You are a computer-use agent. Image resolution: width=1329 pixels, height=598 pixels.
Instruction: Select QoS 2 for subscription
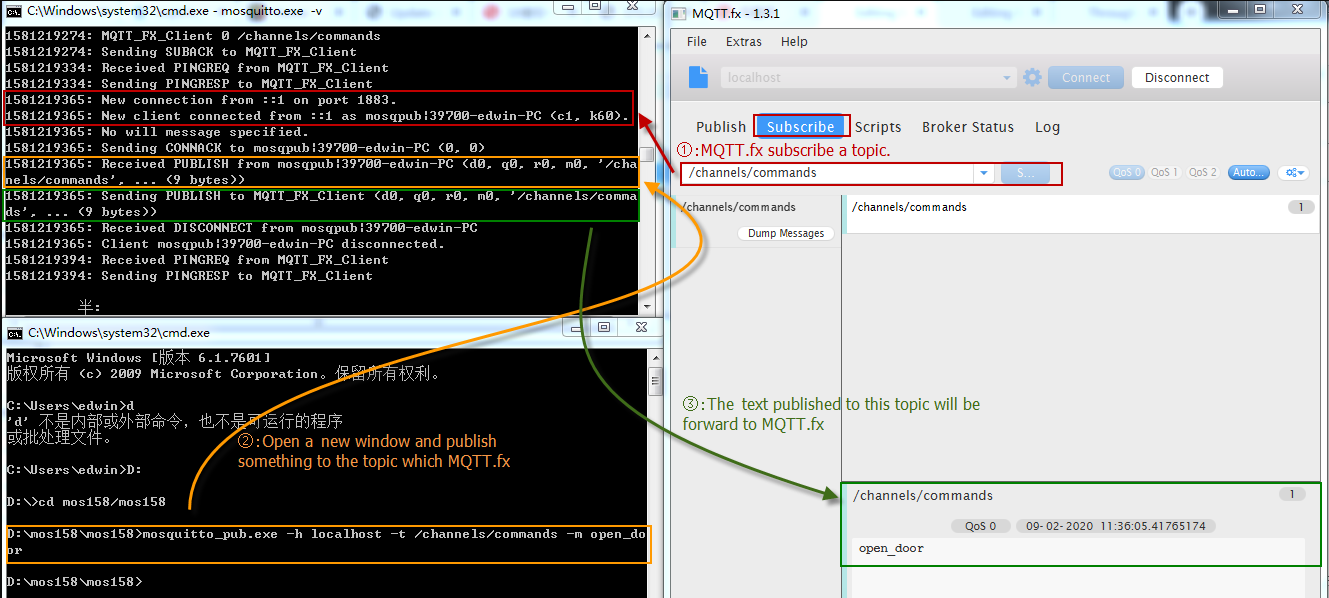(x=1203, y=172)
